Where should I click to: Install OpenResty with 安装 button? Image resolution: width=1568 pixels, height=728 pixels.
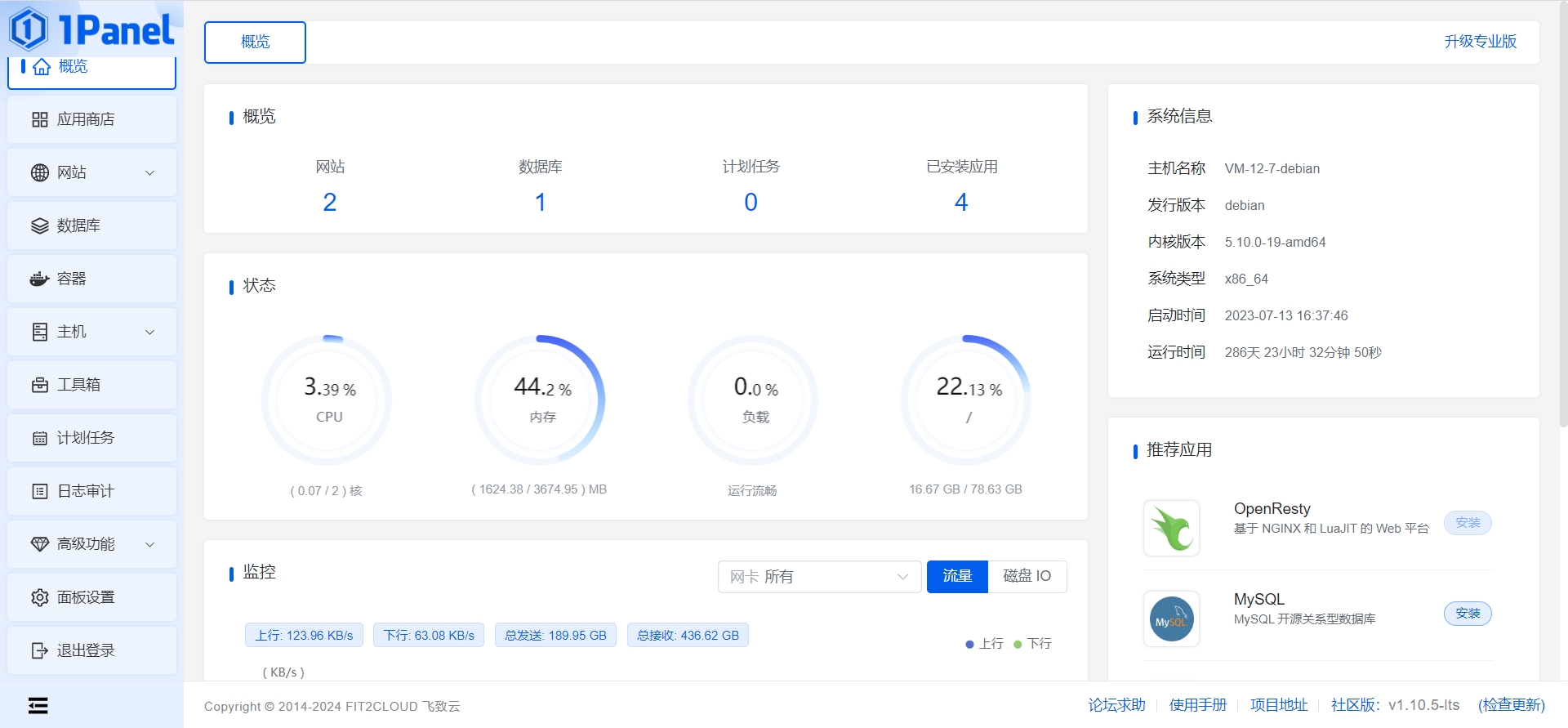pyautogui.click(x=1468, y=523)
